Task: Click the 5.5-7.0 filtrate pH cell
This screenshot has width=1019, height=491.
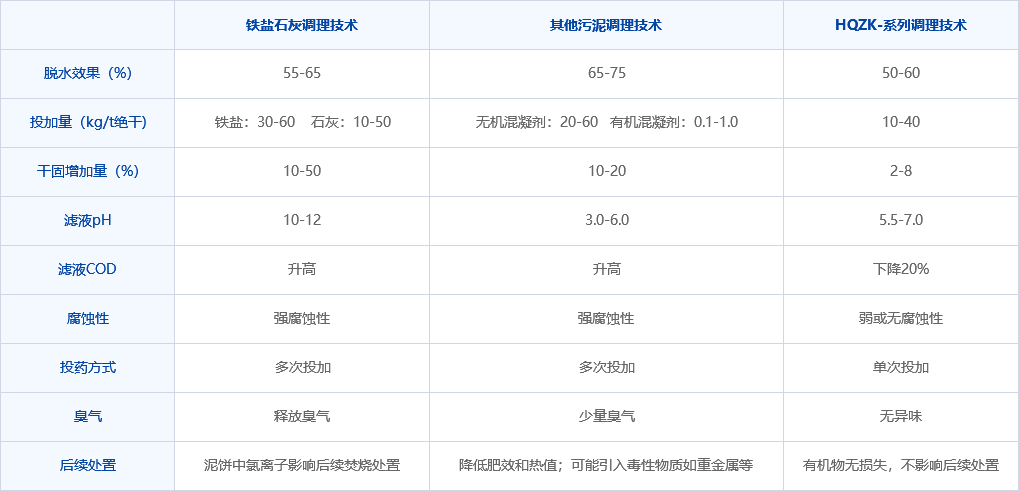Action: (901, 221)
